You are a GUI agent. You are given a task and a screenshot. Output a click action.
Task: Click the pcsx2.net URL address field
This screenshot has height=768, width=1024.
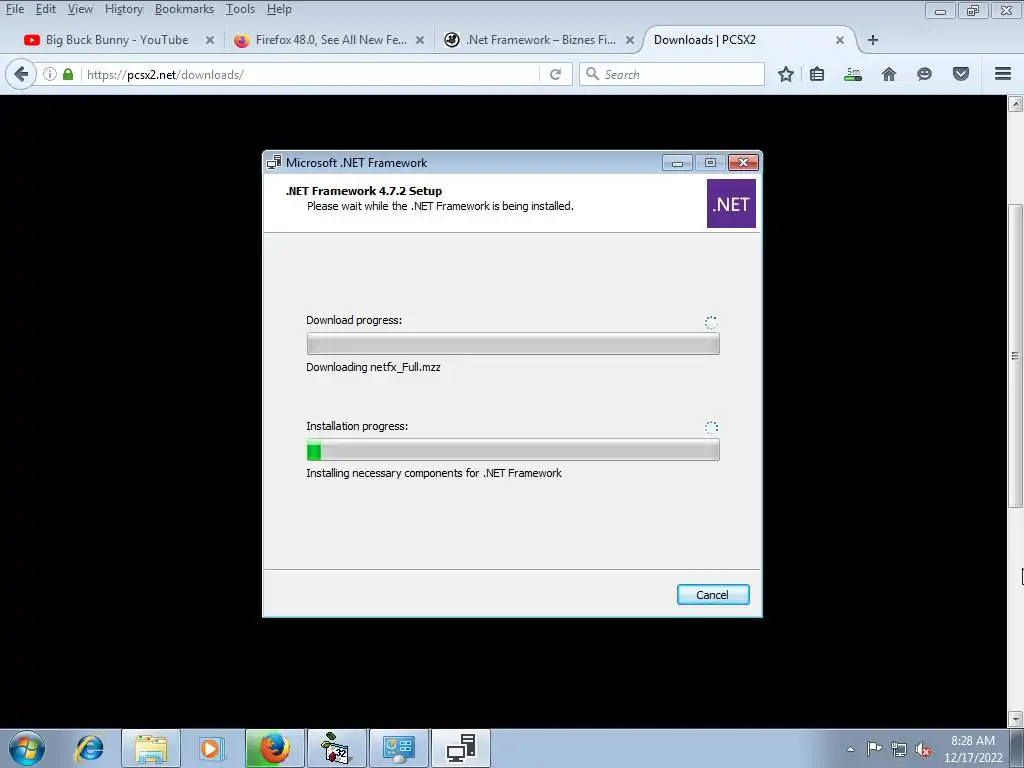[310, 74]
